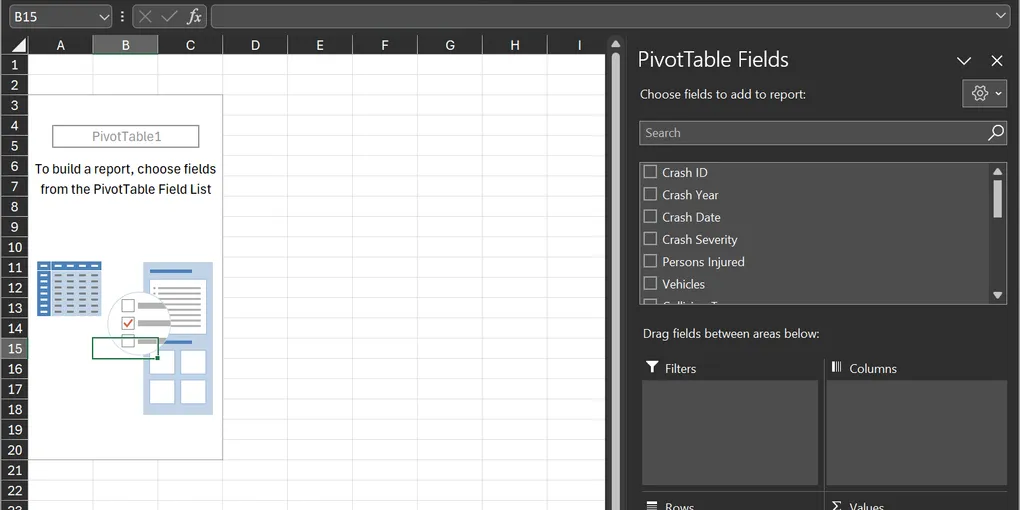Image resolution: width=1020 pixels, height=510 pixels.
Task: Close the PivotTable Fields pane
Action: [997, 61]
